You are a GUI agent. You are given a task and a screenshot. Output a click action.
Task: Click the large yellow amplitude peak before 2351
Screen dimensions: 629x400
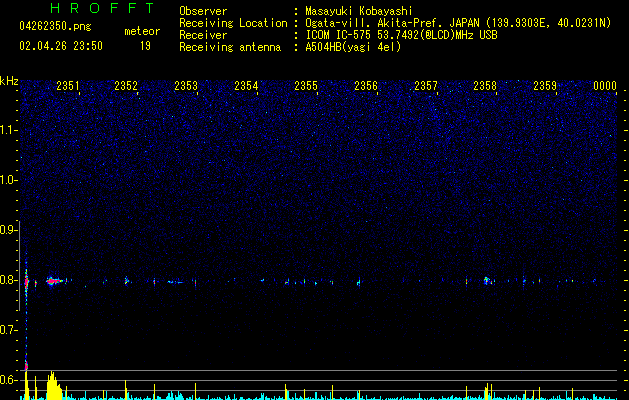click(x=54, y=386)
